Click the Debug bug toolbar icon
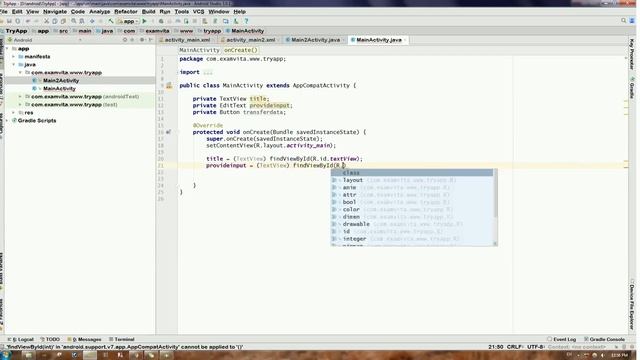This screenshot has height=360, width=640. [x=161, y=21]
